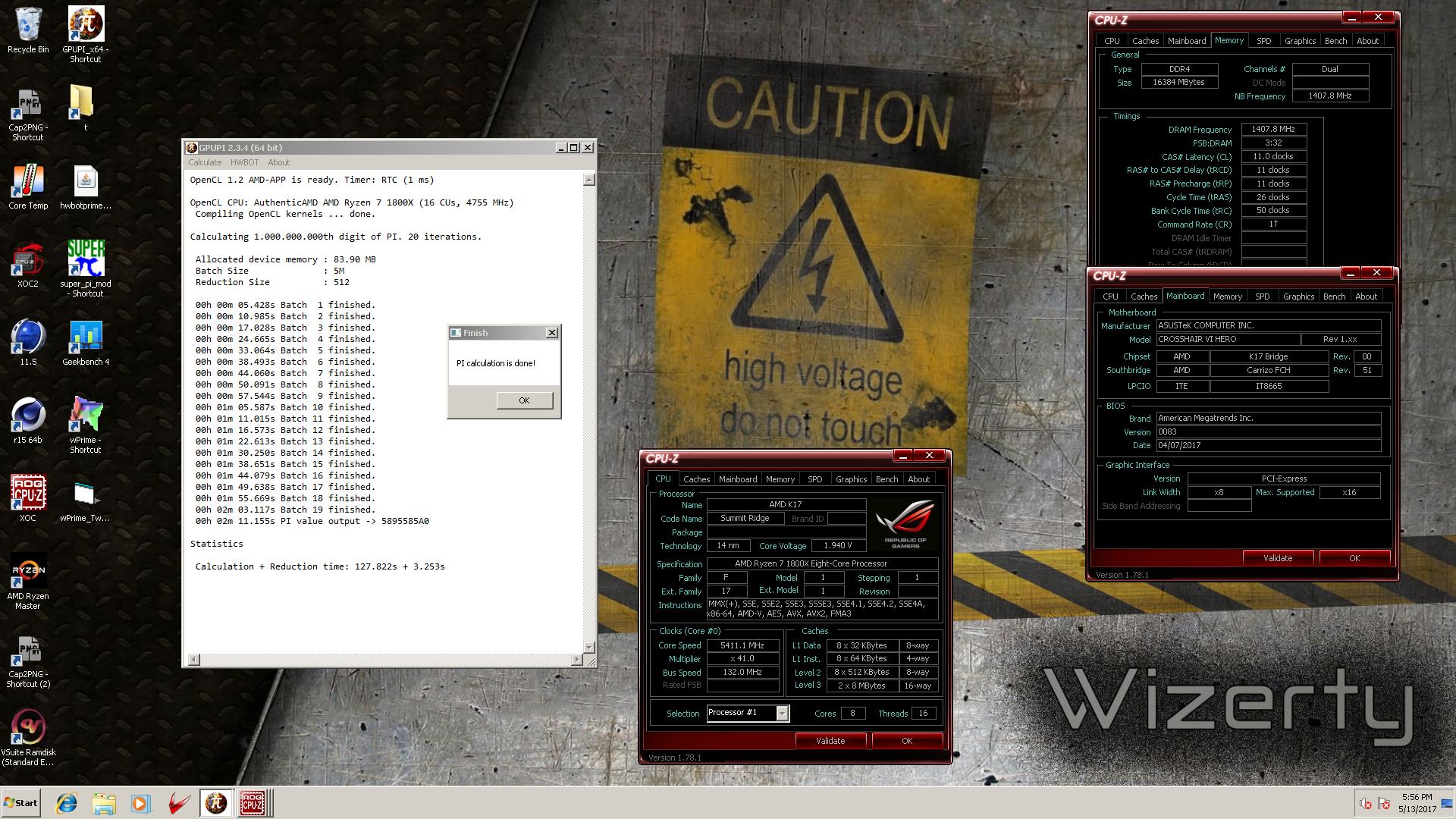Open Bench tab in bottom CPU-Z window
The height and width of the screenshot is (819, 1456).
click(x=886, y=479)
